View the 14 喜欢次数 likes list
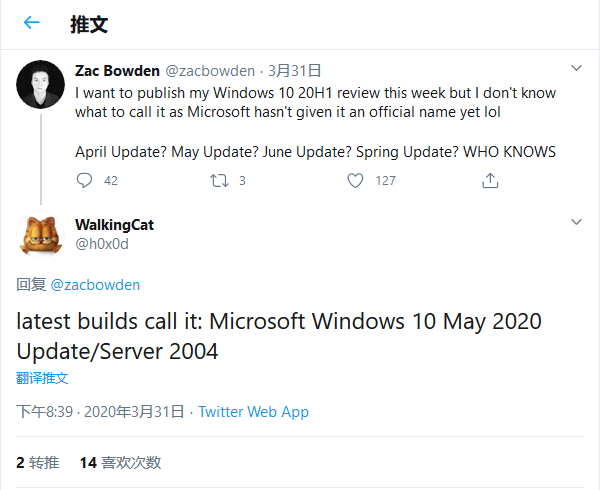 pyautogui.click(x=120, y=462)
